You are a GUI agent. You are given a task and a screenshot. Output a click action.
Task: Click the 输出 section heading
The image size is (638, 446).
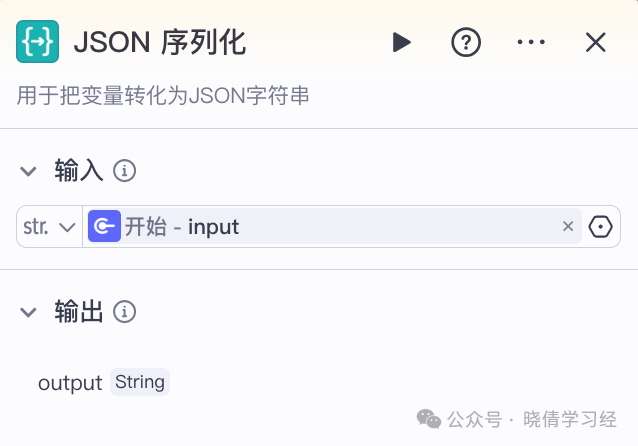tap(79, 312)
